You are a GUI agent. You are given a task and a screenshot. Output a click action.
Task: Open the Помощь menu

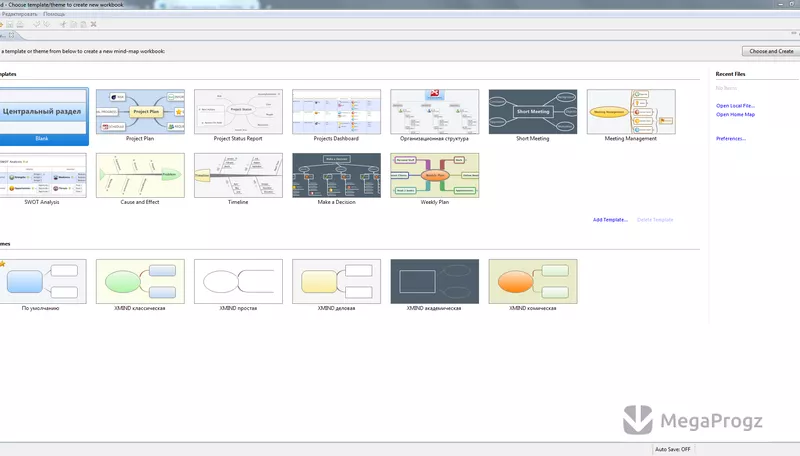[x=54, y=14]
